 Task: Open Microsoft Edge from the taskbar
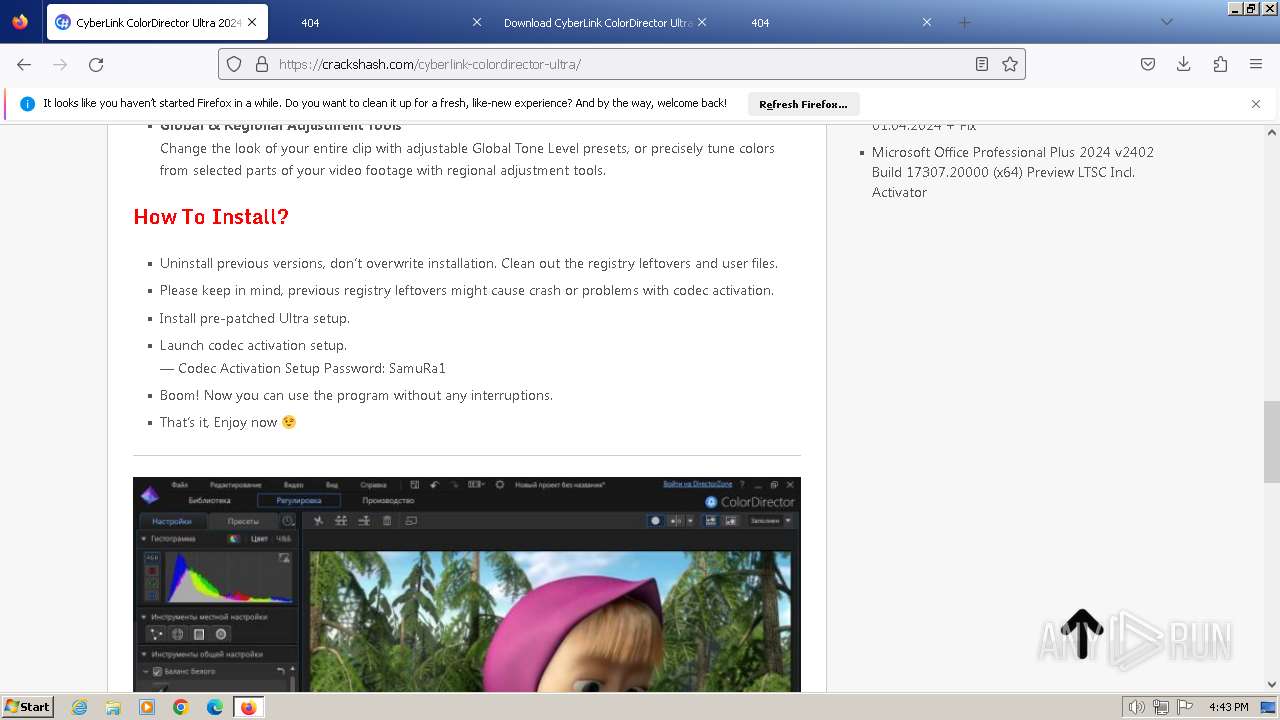(215, 707)
